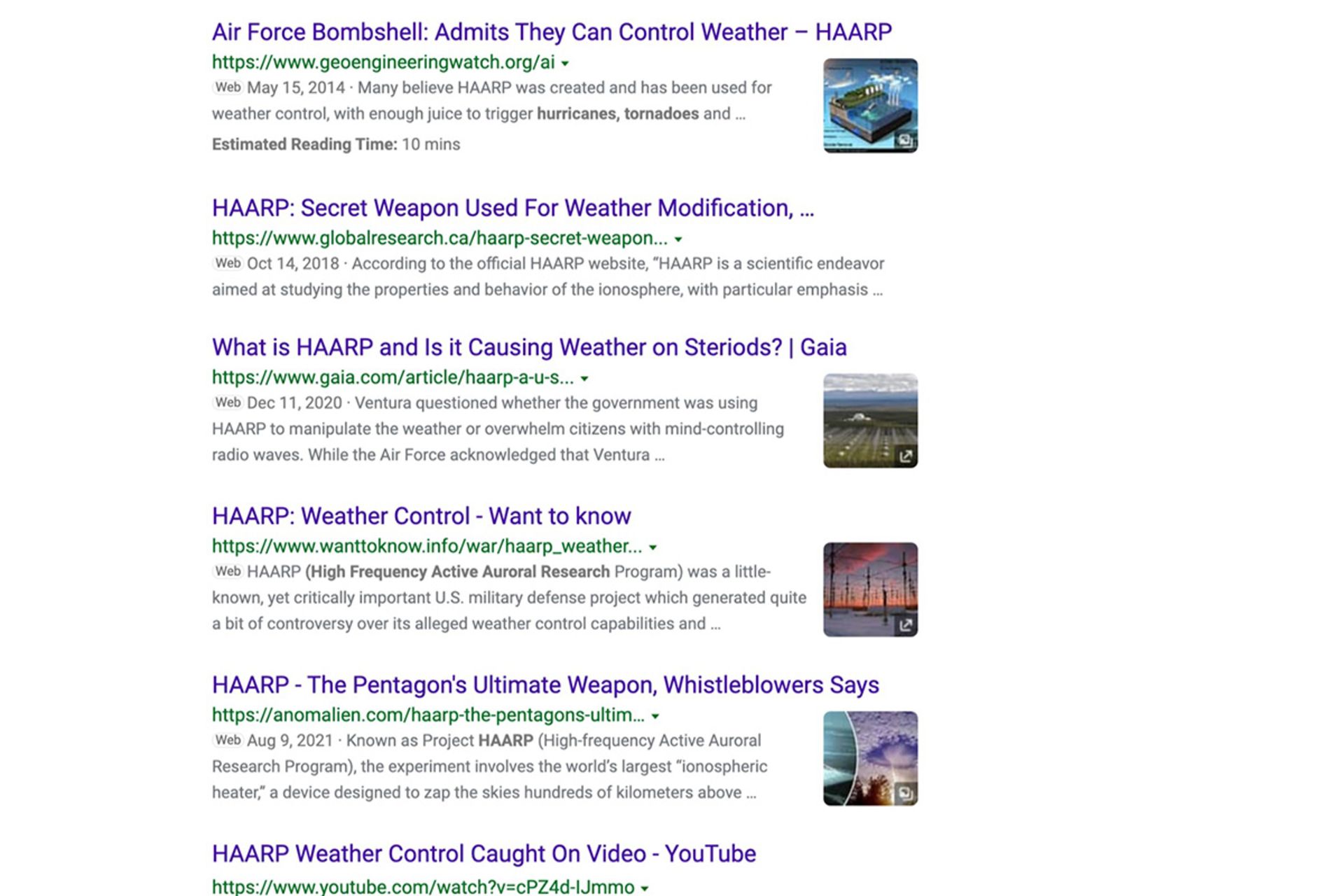Click image-gallery icon on anomalien thumbnail
This screenshot has width=1344, height=896.
(905, 794)
